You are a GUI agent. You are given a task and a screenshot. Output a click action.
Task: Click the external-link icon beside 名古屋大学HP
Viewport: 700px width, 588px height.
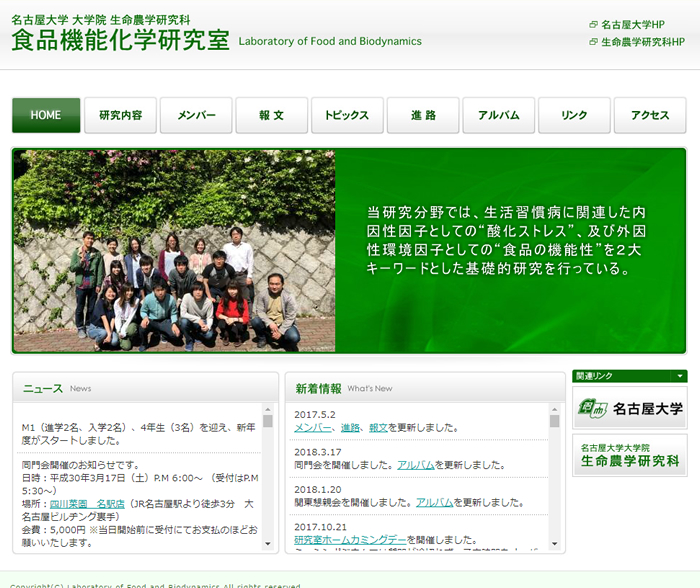594,25
